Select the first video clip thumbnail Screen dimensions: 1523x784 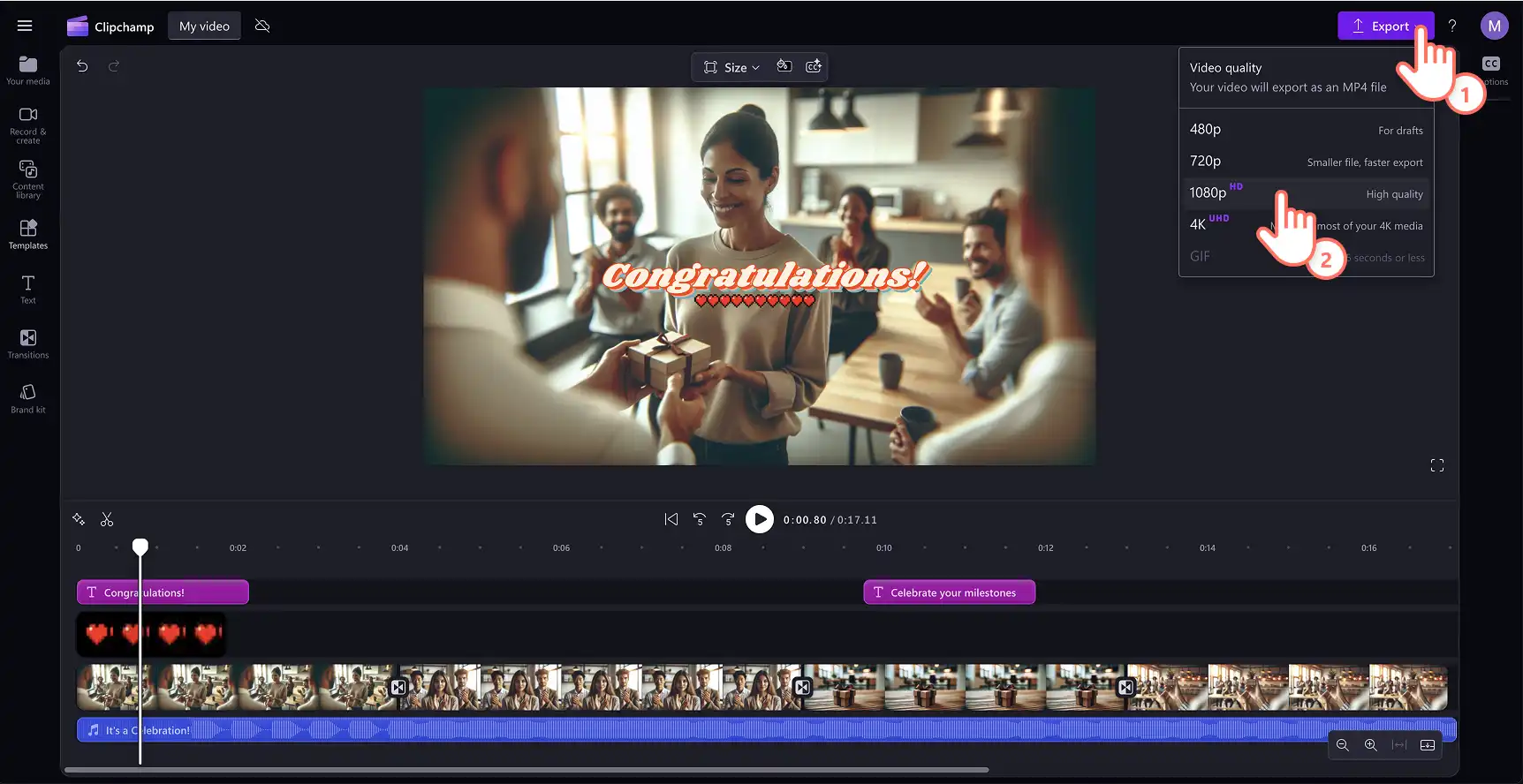click(x=237, y=687)
